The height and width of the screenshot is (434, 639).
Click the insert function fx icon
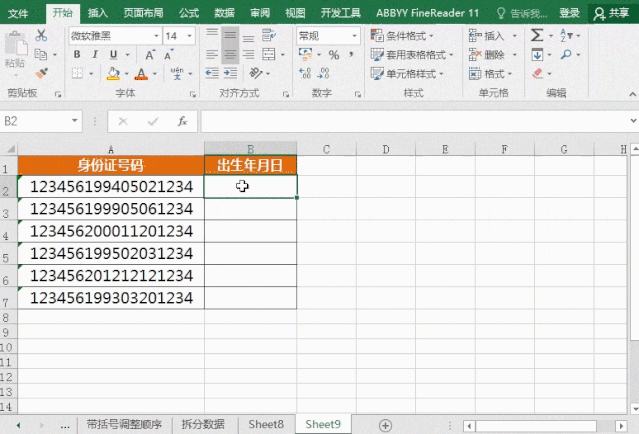point(182,121)
